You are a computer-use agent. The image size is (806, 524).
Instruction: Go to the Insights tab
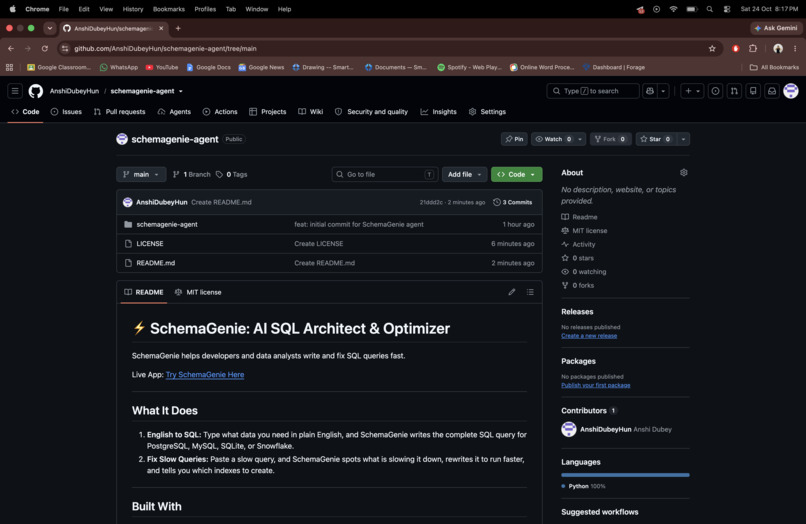438,112
